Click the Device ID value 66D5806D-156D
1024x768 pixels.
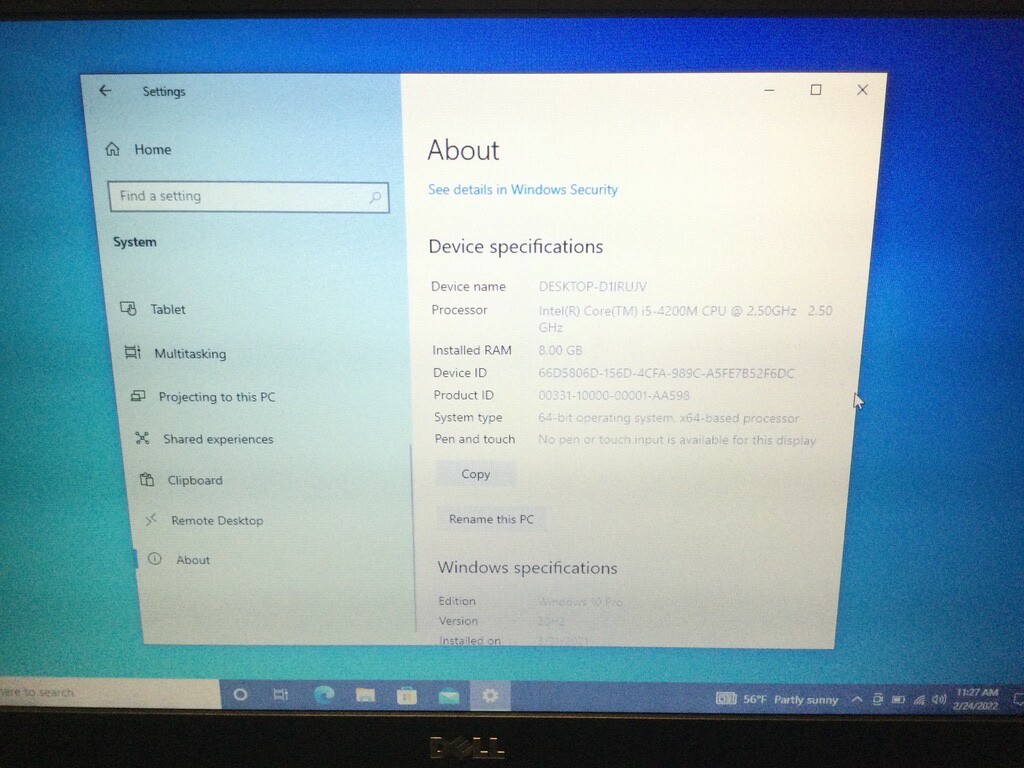pos(666,373)
